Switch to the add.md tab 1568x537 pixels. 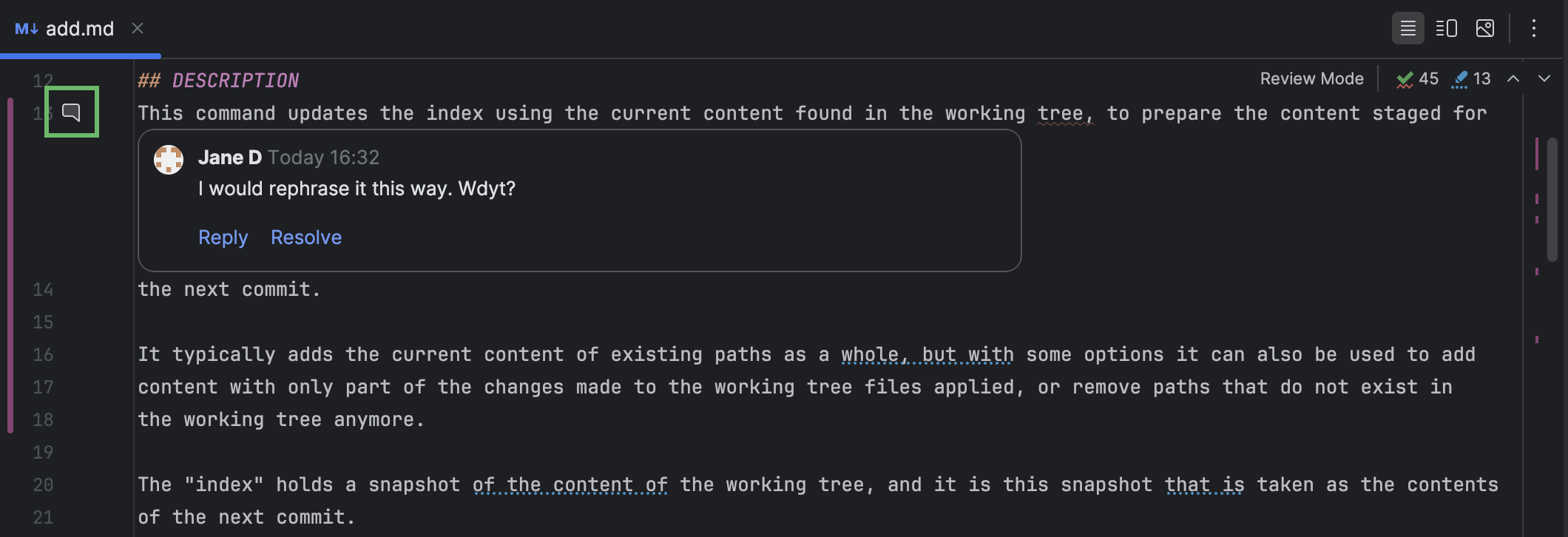tap(79, 28)
